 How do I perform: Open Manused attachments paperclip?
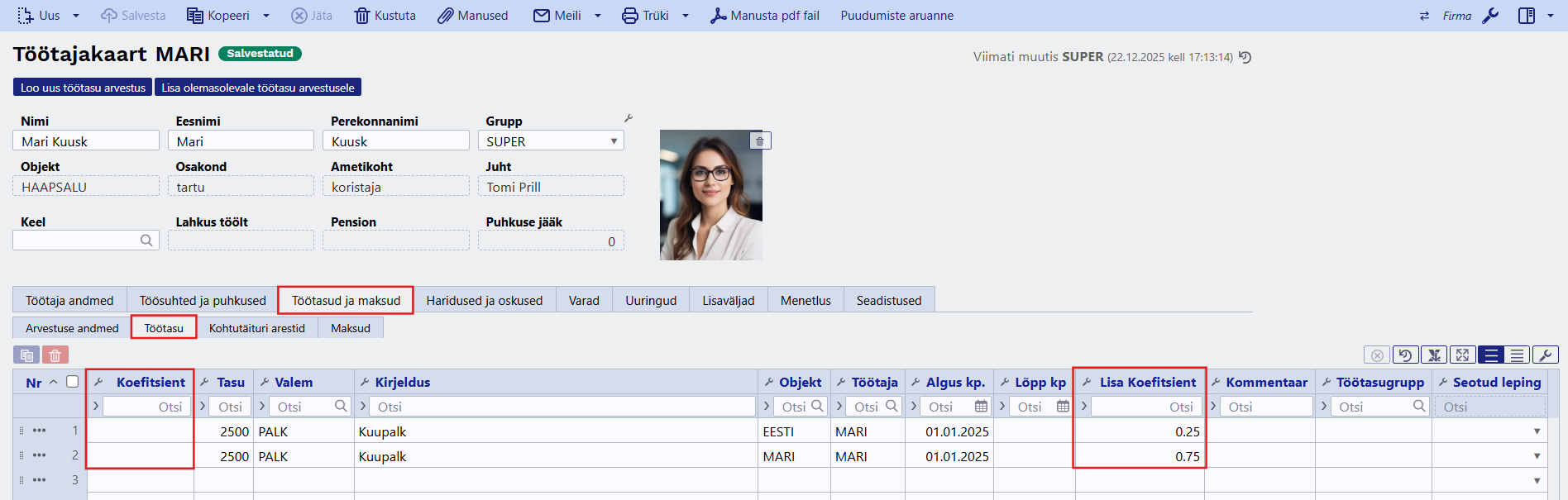click(473, 16)
